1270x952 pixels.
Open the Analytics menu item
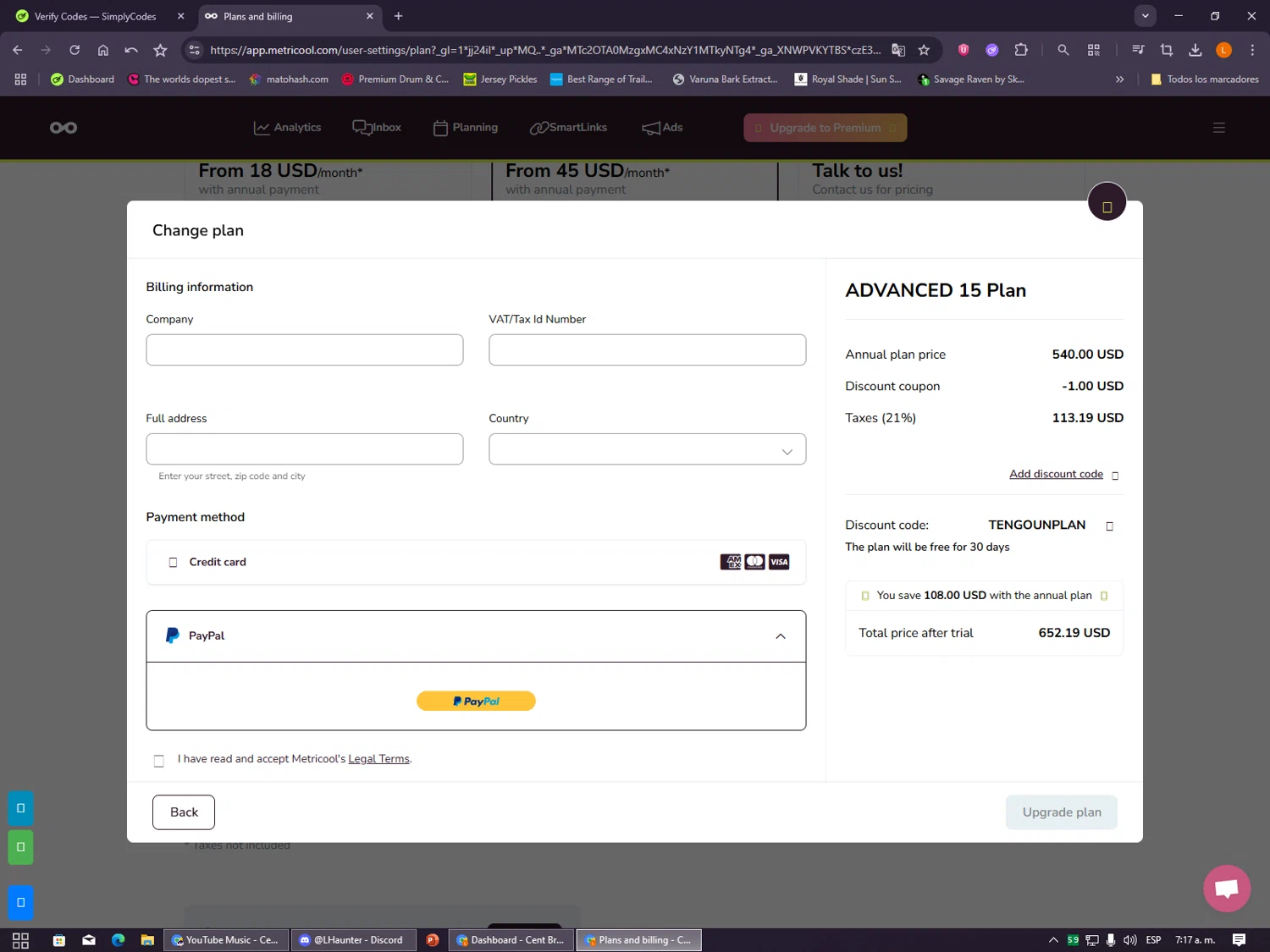(x=288, y=128)
